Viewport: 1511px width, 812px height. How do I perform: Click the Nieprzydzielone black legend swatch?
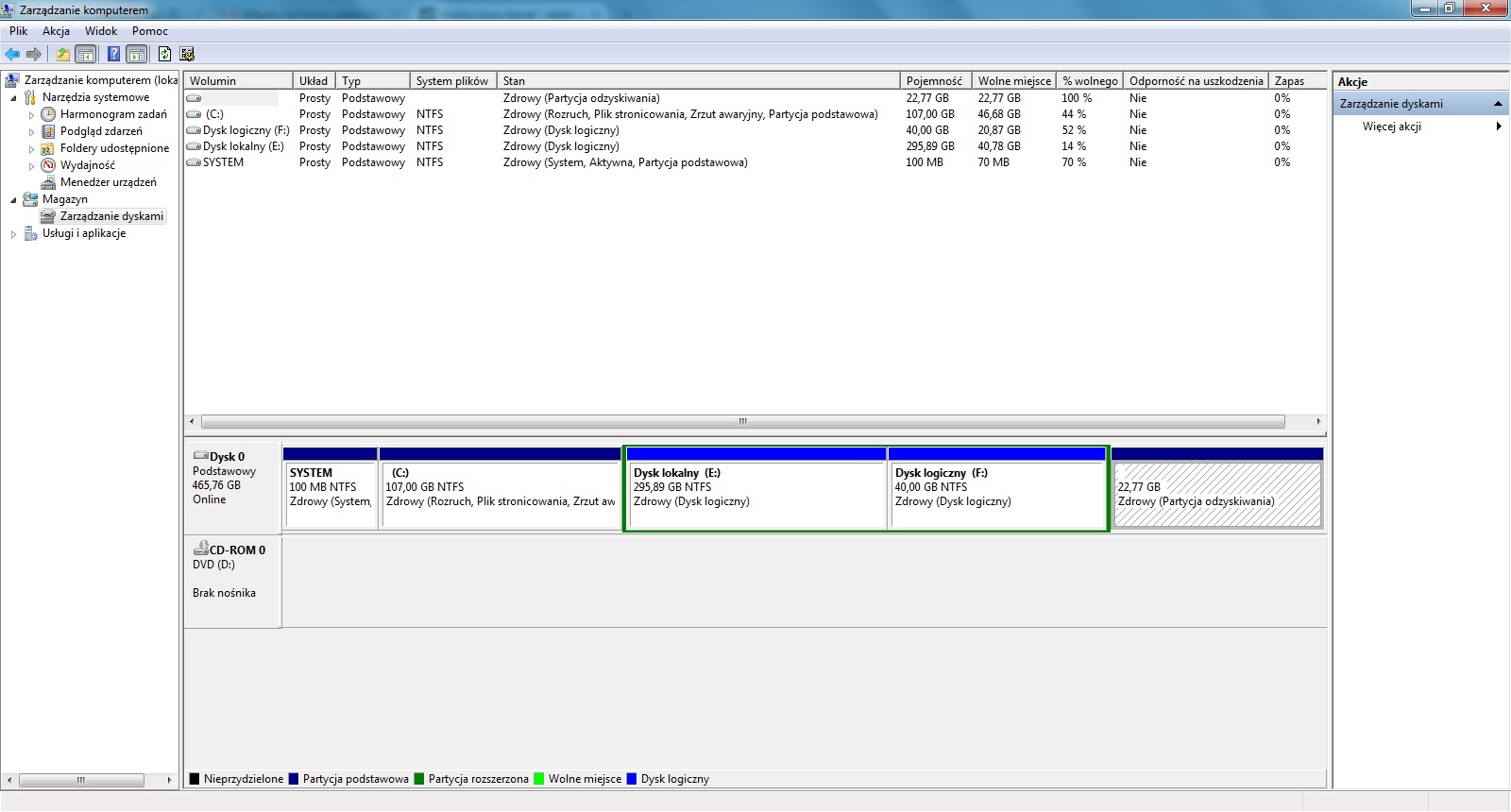click(195, 779)
